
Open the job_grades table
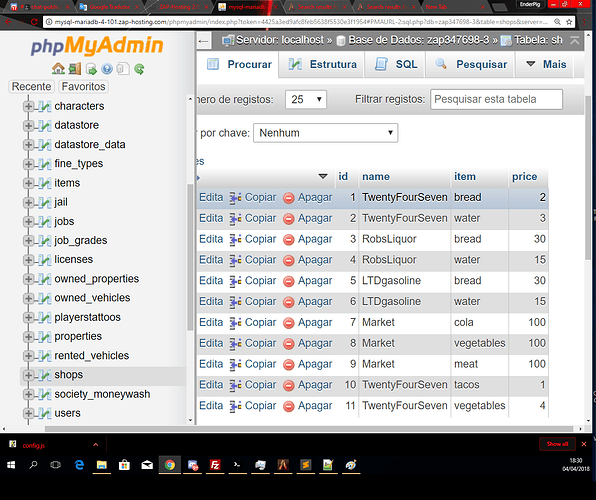81,241
